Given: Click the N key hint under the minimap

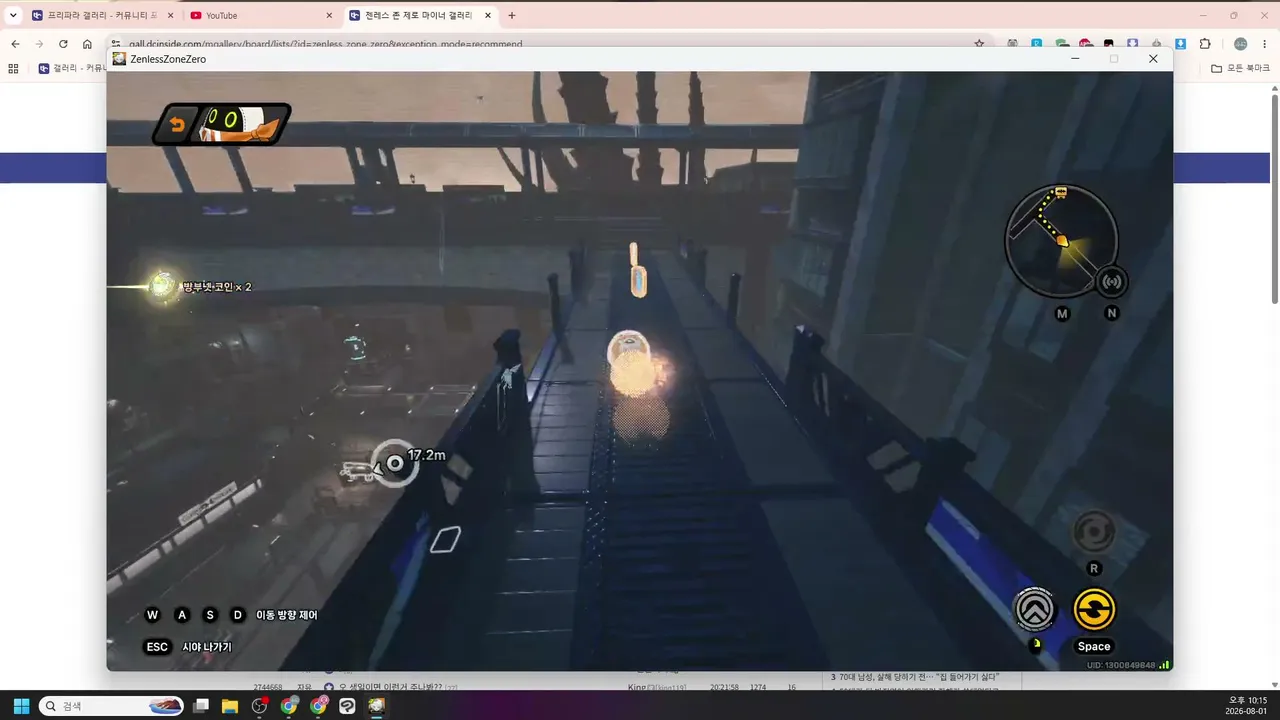Looking at the screenshot, I should pos(1111,313).
